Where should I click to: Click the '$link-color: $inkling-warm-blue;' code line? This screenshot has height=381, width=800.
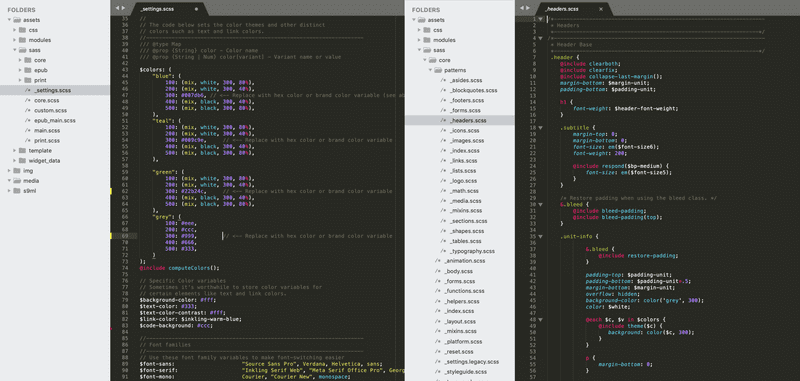click(191, 319)
